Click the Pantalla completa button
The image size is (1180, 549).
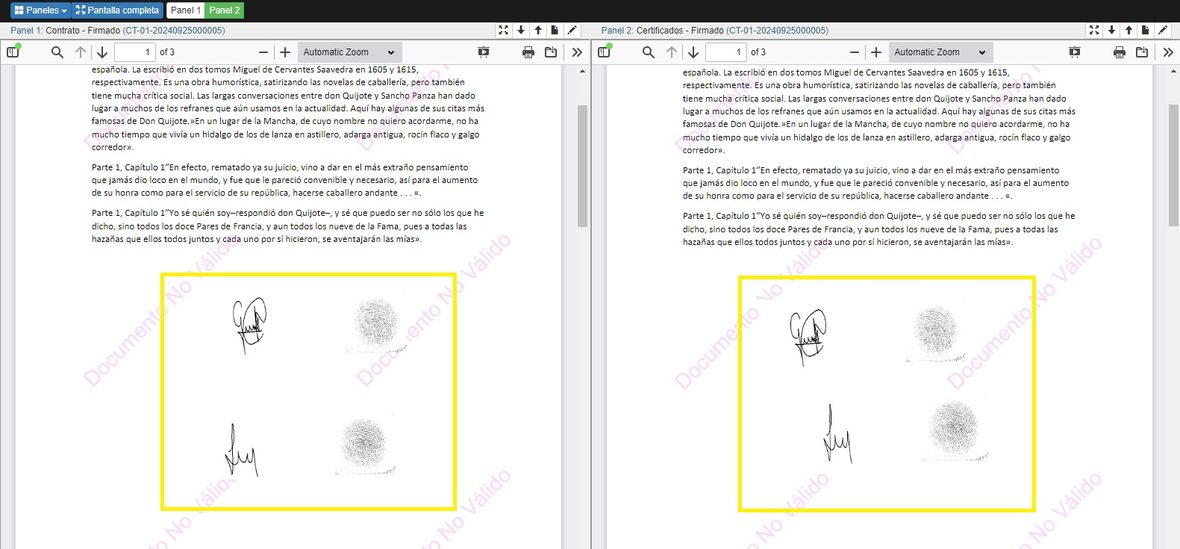(117, 11)
